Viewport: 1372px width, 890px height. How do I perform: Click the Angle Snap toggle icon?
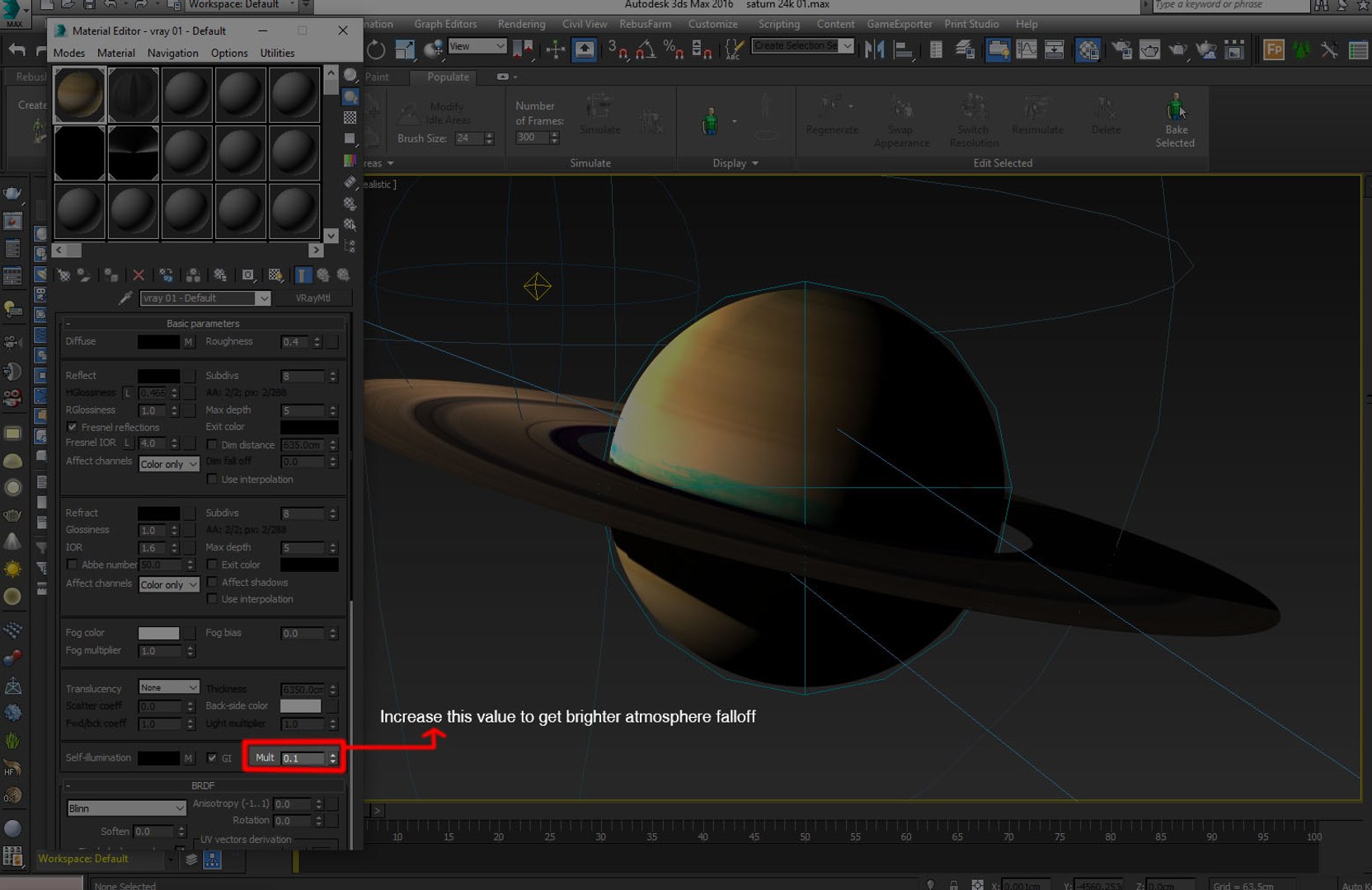click(x=646, y=50)
